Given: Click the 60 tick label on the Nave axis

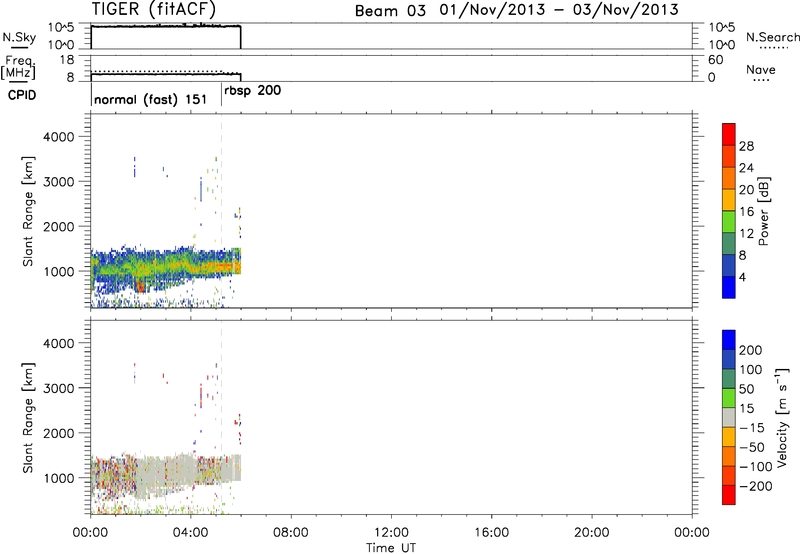Looking at the screenshot, I should [x=715, y=60].
